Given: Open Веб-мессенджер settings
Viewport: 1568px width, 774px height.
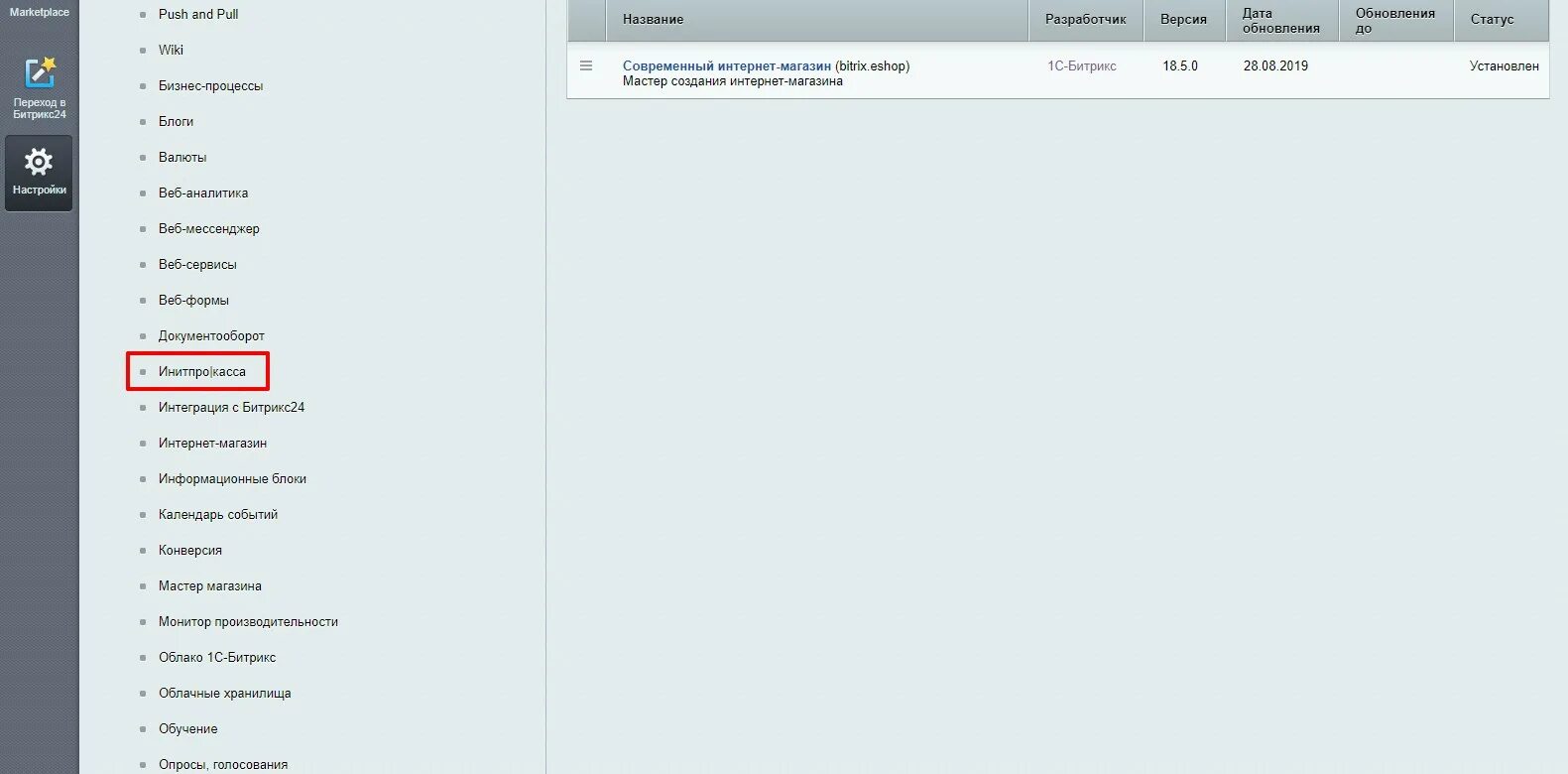Looking at the screenshot, I should coord(209,228).
